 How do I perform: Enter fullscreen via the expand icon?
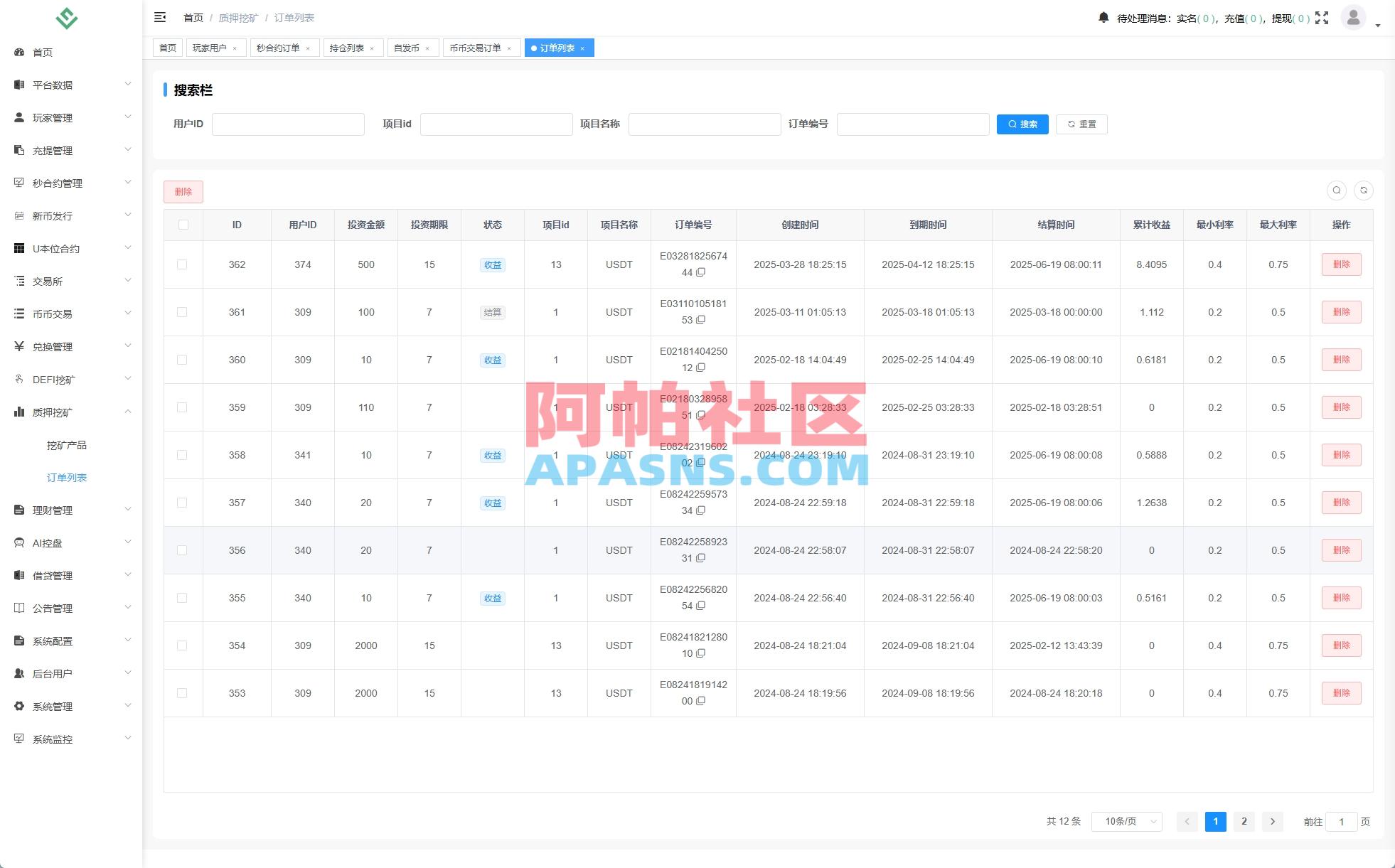tap(1322, 18)
